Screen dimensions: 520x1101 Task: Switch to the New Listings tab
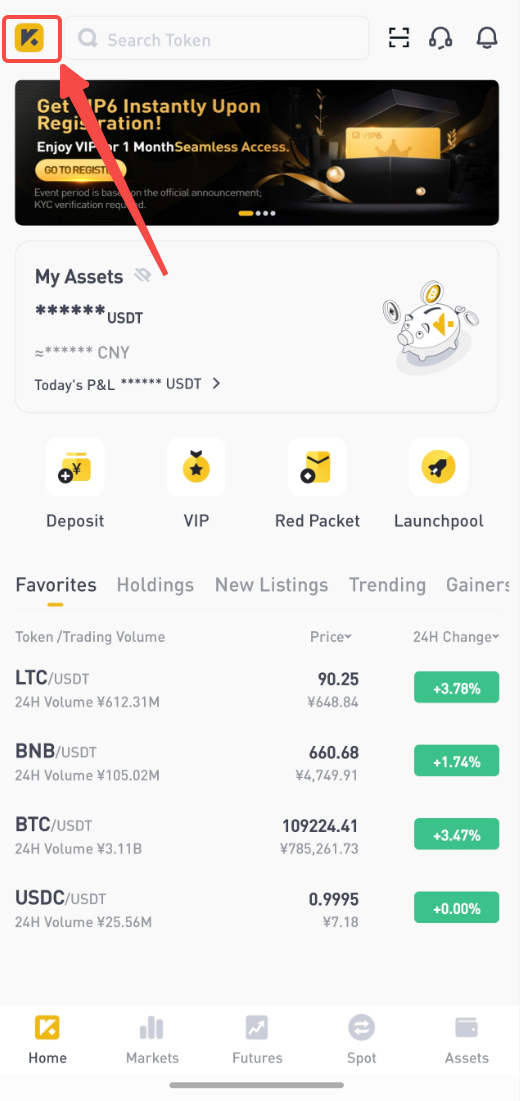point(272,585)
